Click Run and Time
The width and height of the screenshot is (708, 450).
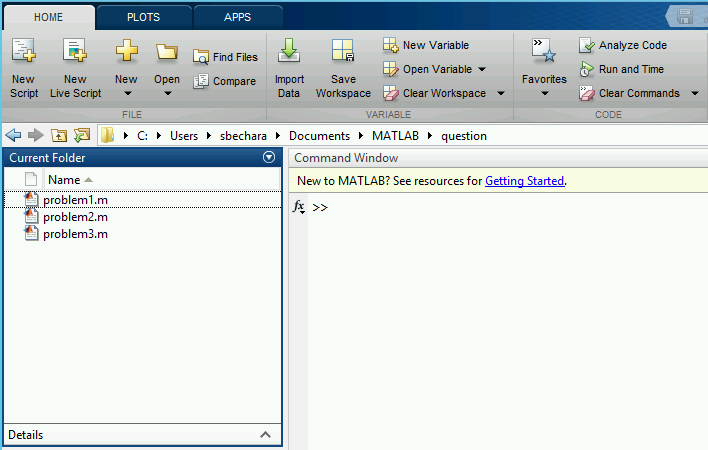(x=621, y=69)
